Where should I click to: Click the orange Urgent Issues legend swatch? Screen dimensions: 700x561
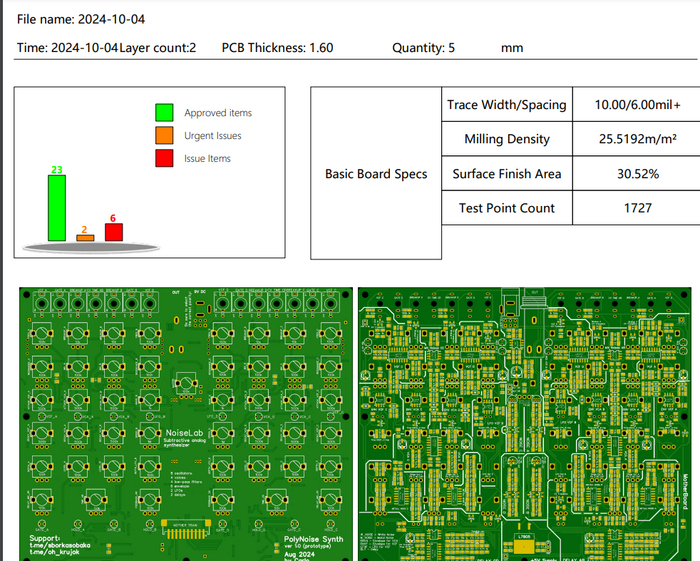(x=164, y=136)
